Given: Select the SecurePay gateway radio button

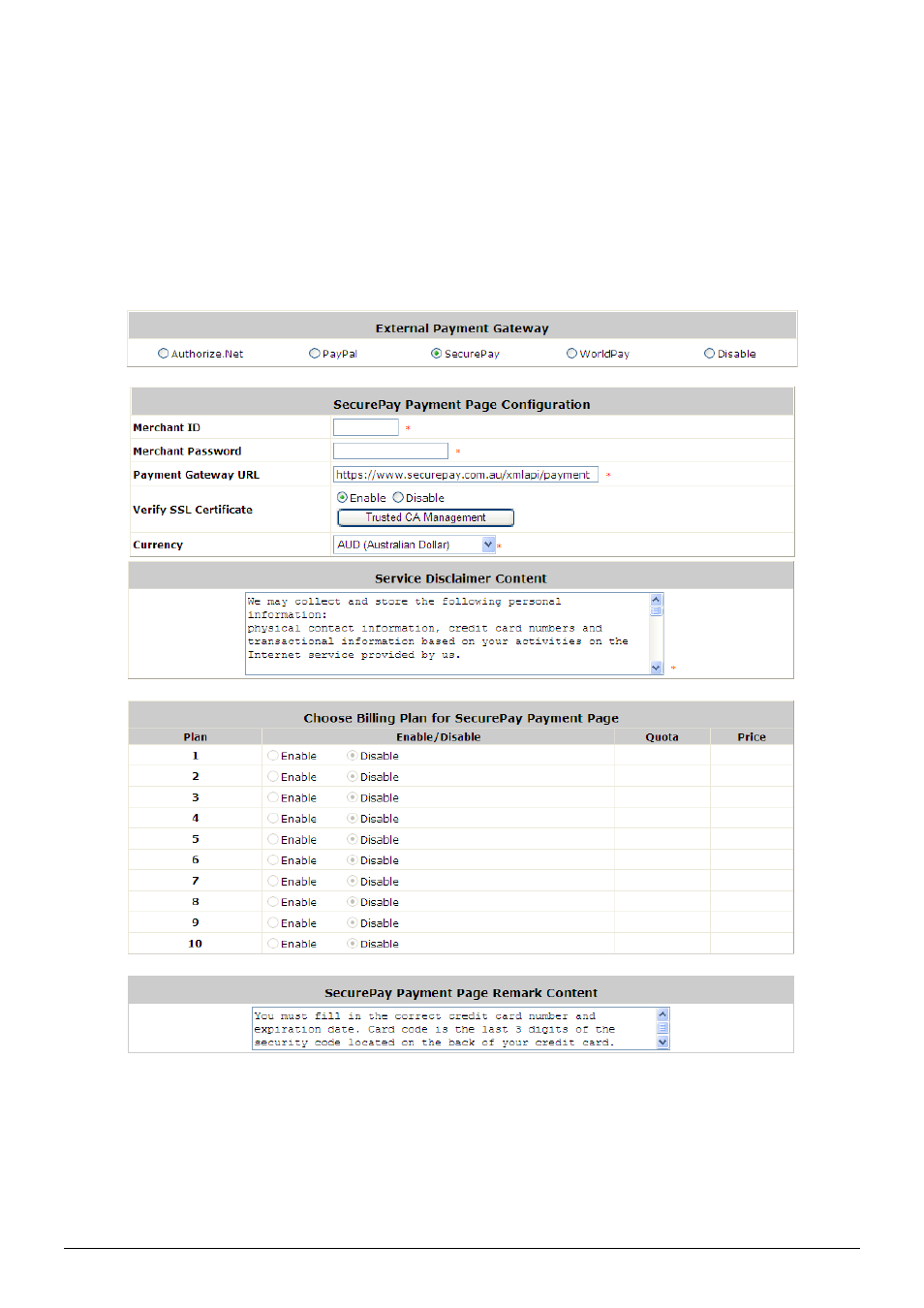Looking at the screenshot, I should point(436,354).
